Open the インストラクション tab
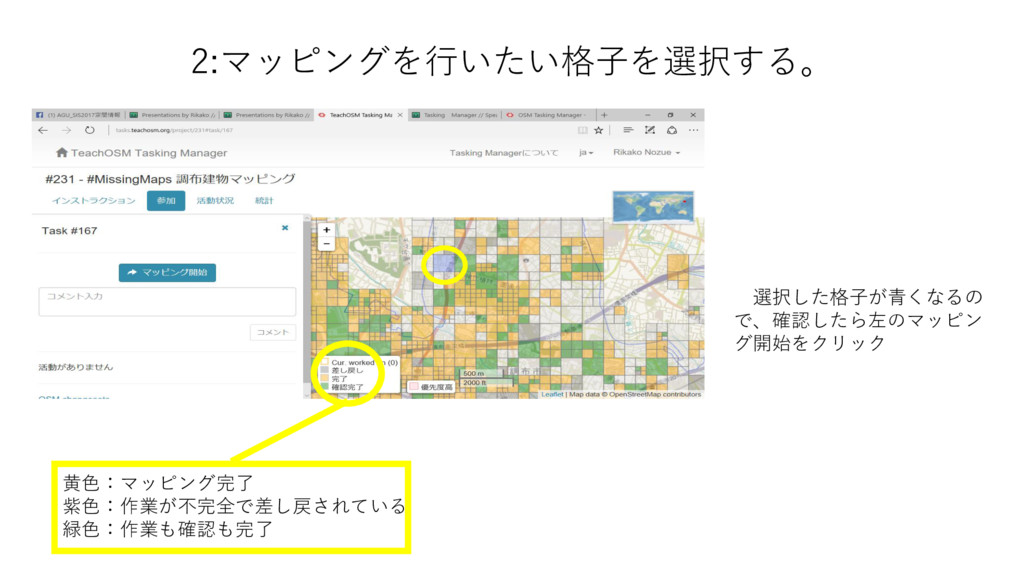Viewport: 1024px width, 576px height. [93, 200]
